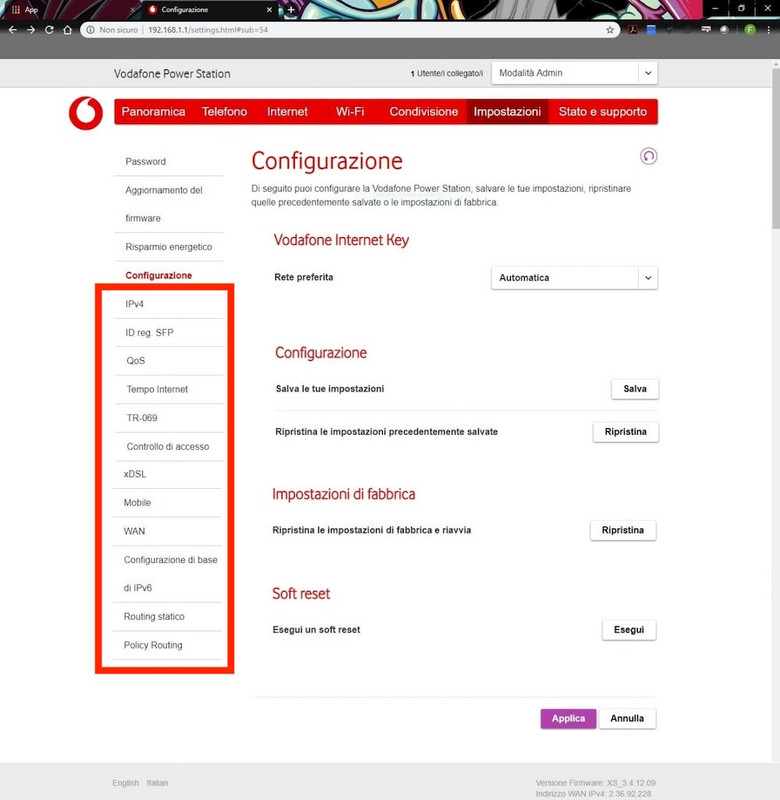
Task: Click the Annulla button
Action: pyautogui.click(x=627, y=718)
